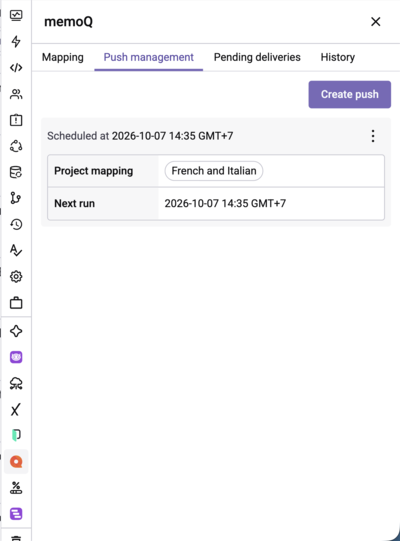Open the green bracket app icon

click(x=16, y=435)
